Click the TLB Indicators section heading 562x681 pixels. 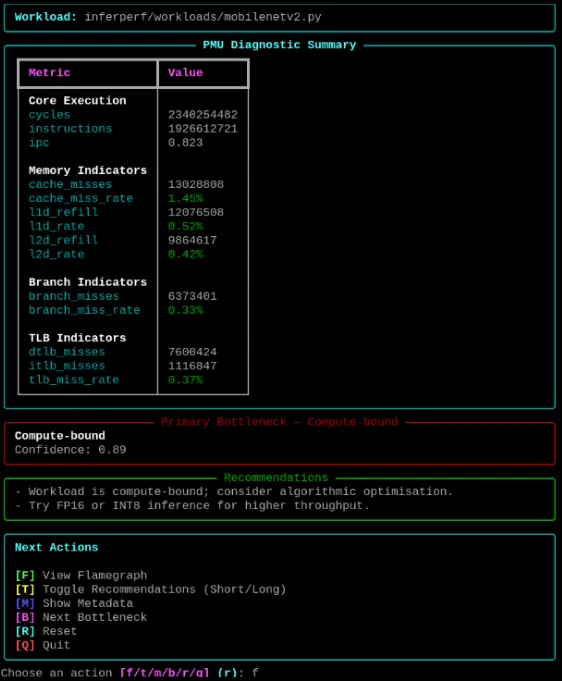[77, 337]
